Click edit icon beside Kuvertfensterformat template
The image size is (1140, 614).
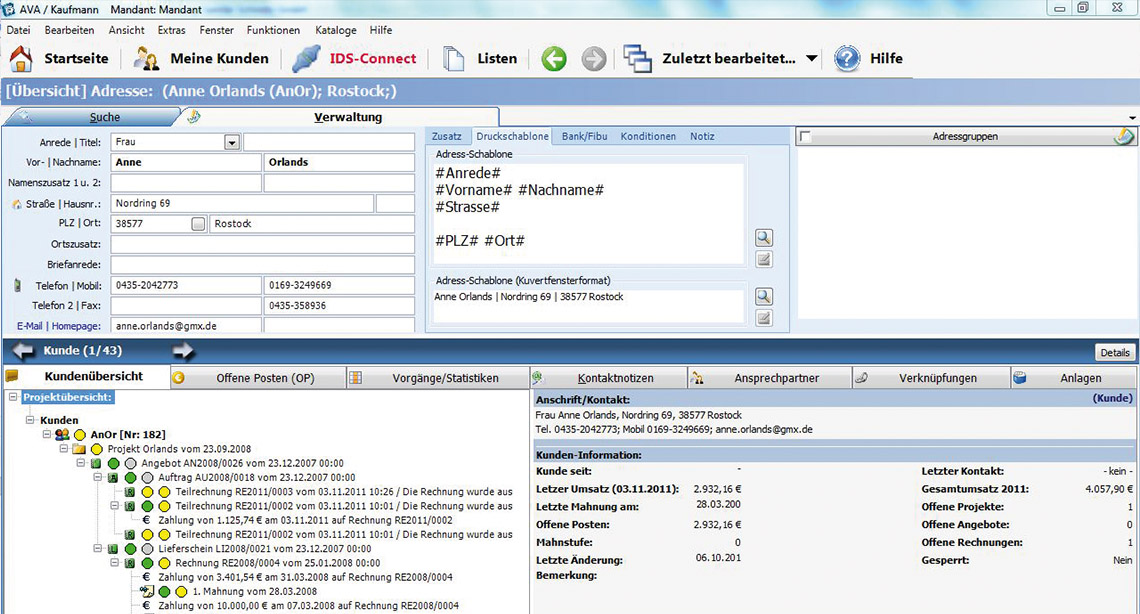[x=763, y=318]
